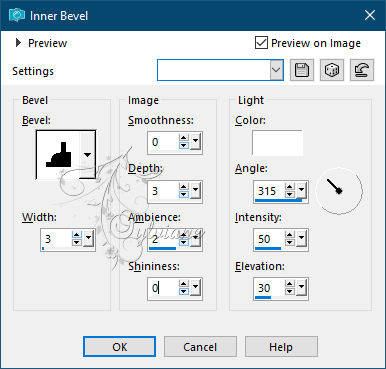Screen dimensions: 386x369
Task: Open the Settings presets dropdown
Action: [276, 70]
